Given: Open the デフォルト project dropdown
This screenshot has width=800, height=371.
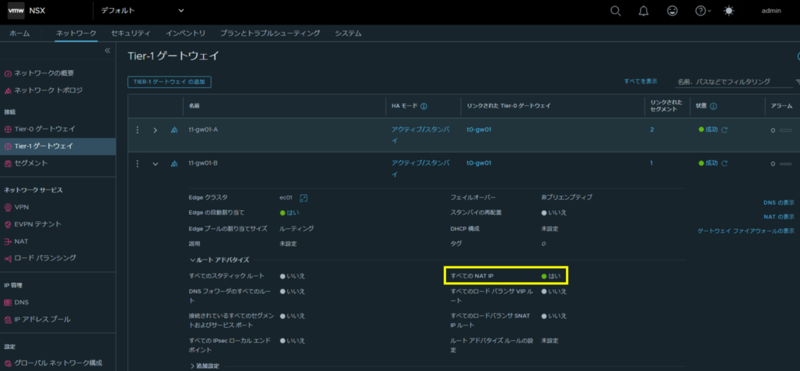Looking at the screenshot, I should pos(142,10).
